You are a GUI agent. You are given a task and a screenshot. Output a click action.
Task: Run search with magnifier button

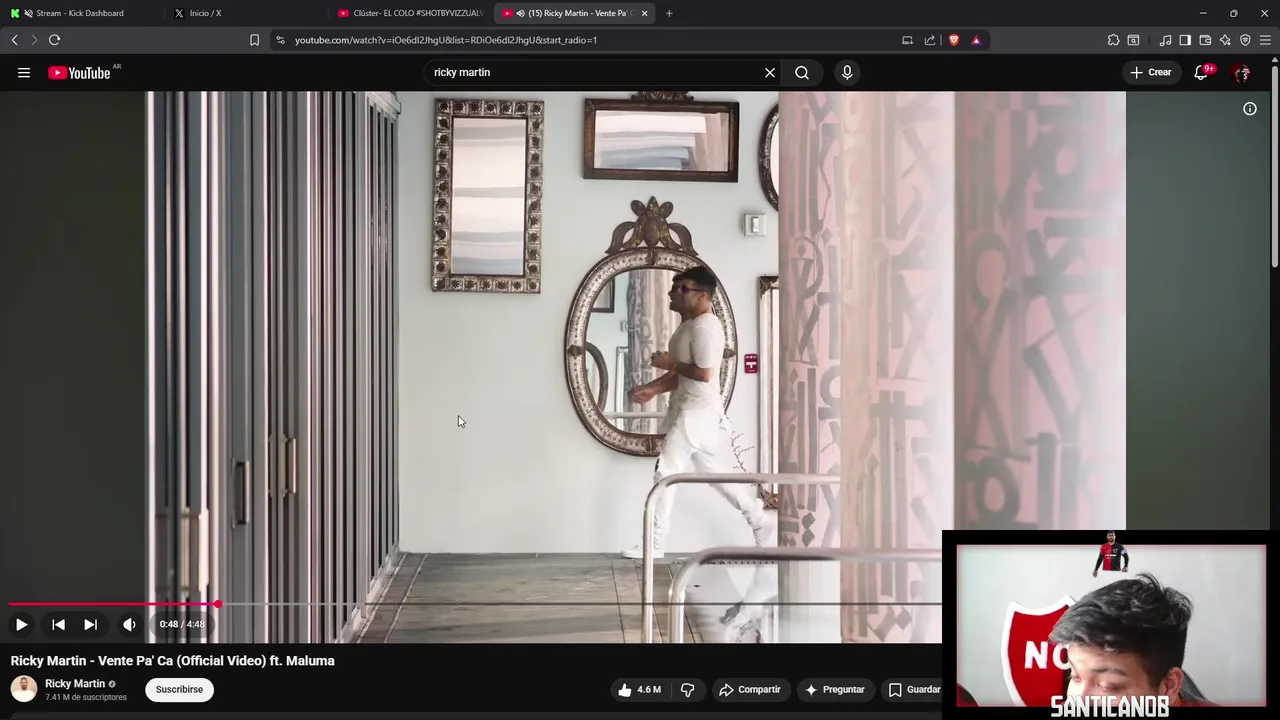click(x=802, y=72)
